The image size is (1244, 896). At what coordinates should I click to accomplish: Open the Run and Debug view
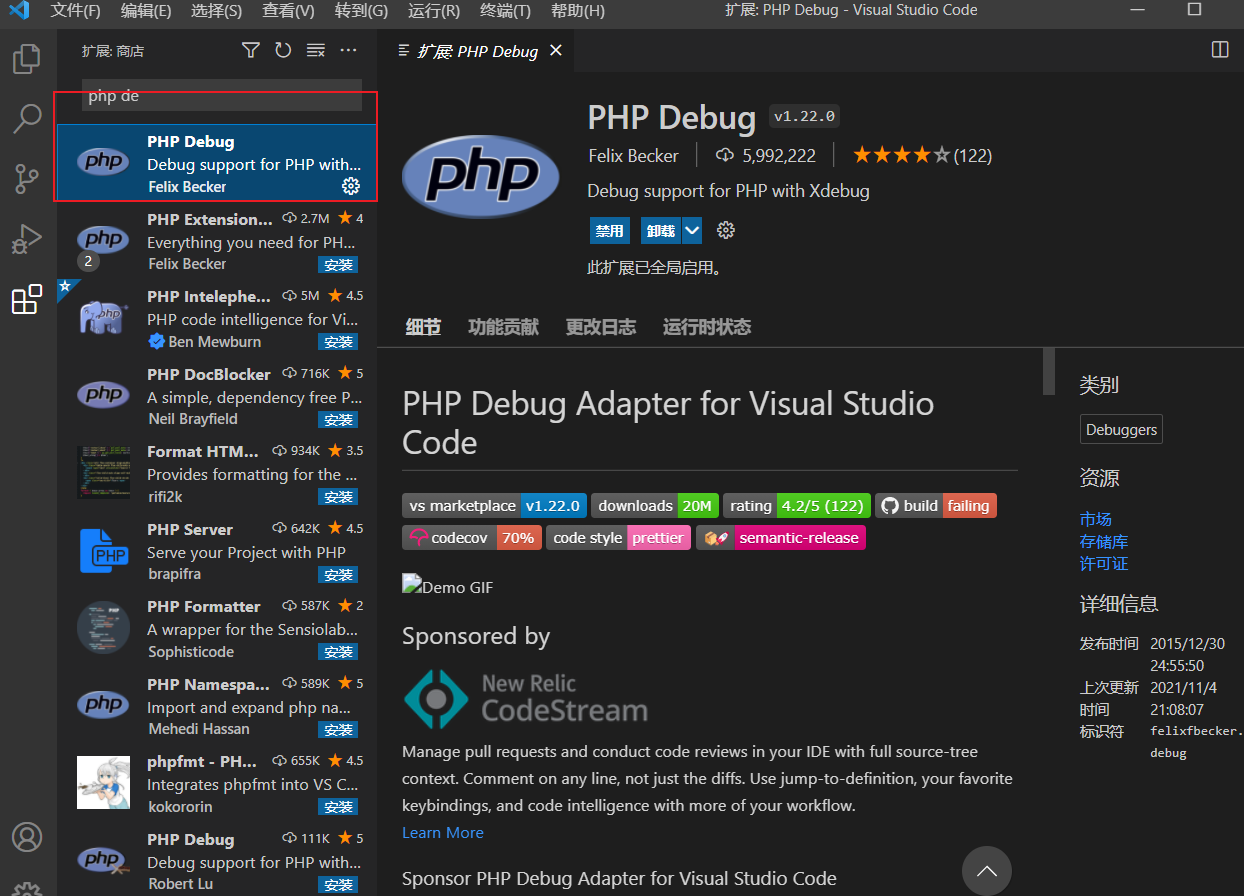click(27, 239)
